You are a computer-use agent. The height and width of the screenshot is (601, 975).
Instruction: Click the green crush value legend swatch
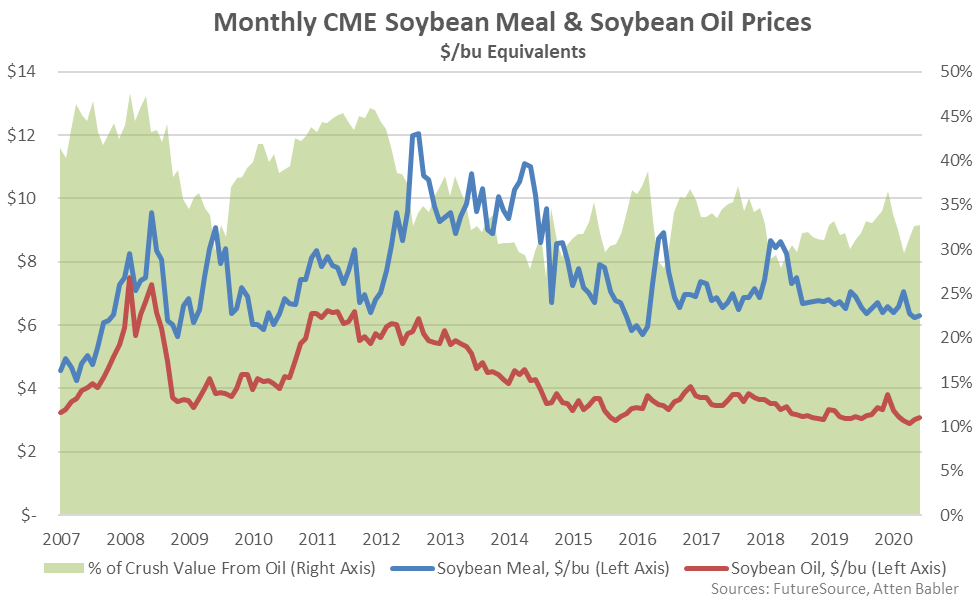(63, 568)
